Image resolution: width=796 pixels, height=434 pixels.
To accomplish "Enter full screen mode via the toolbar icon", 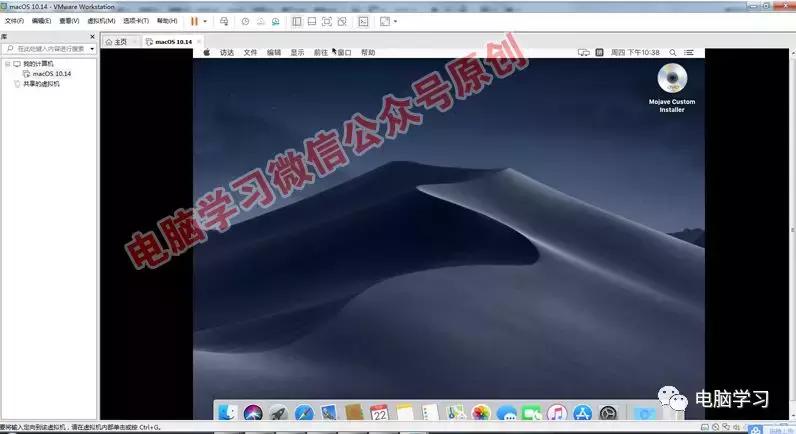I will tap(327, 21).
